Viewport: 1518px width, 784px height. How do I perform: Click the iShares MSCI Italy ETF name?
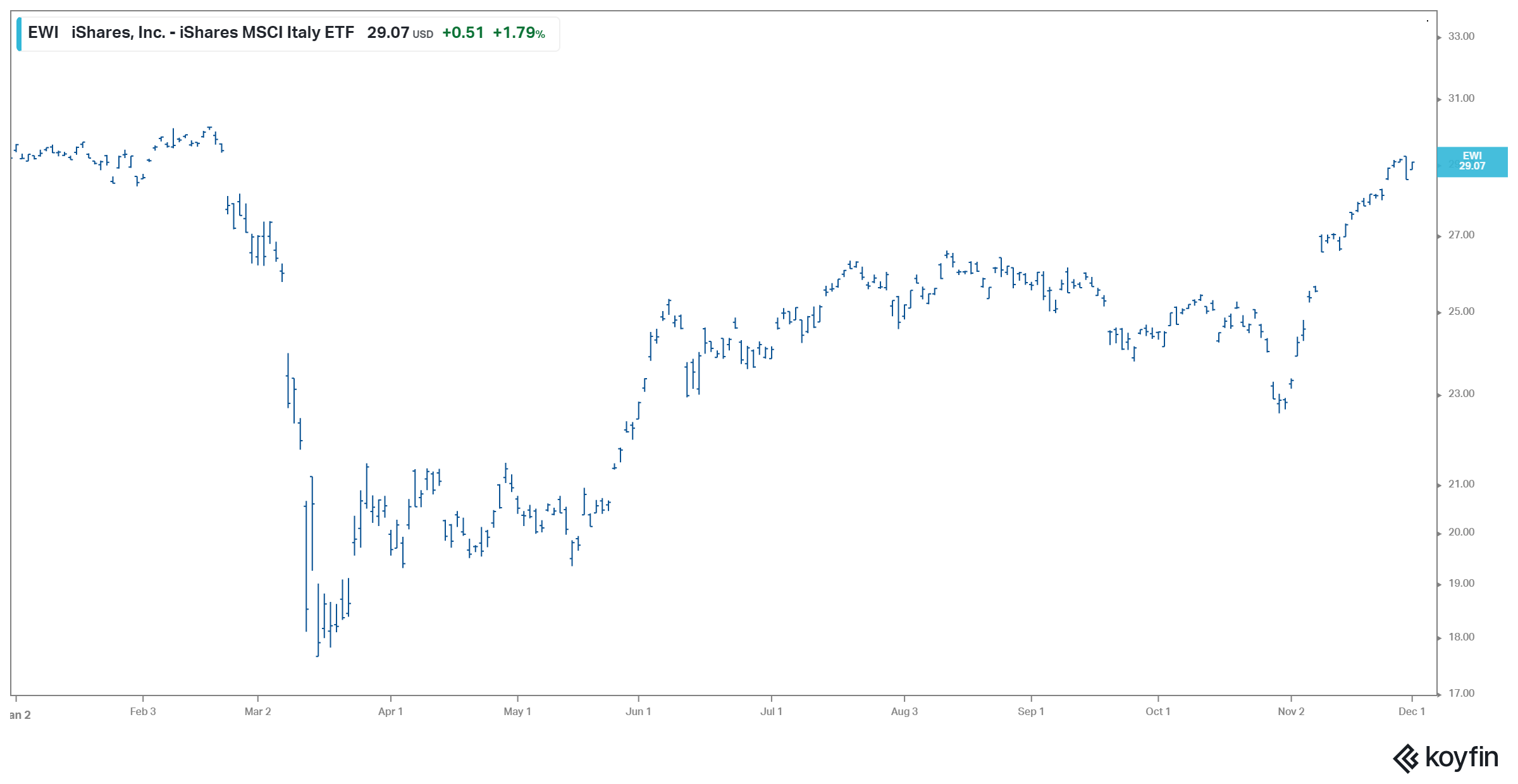(213, 33)
